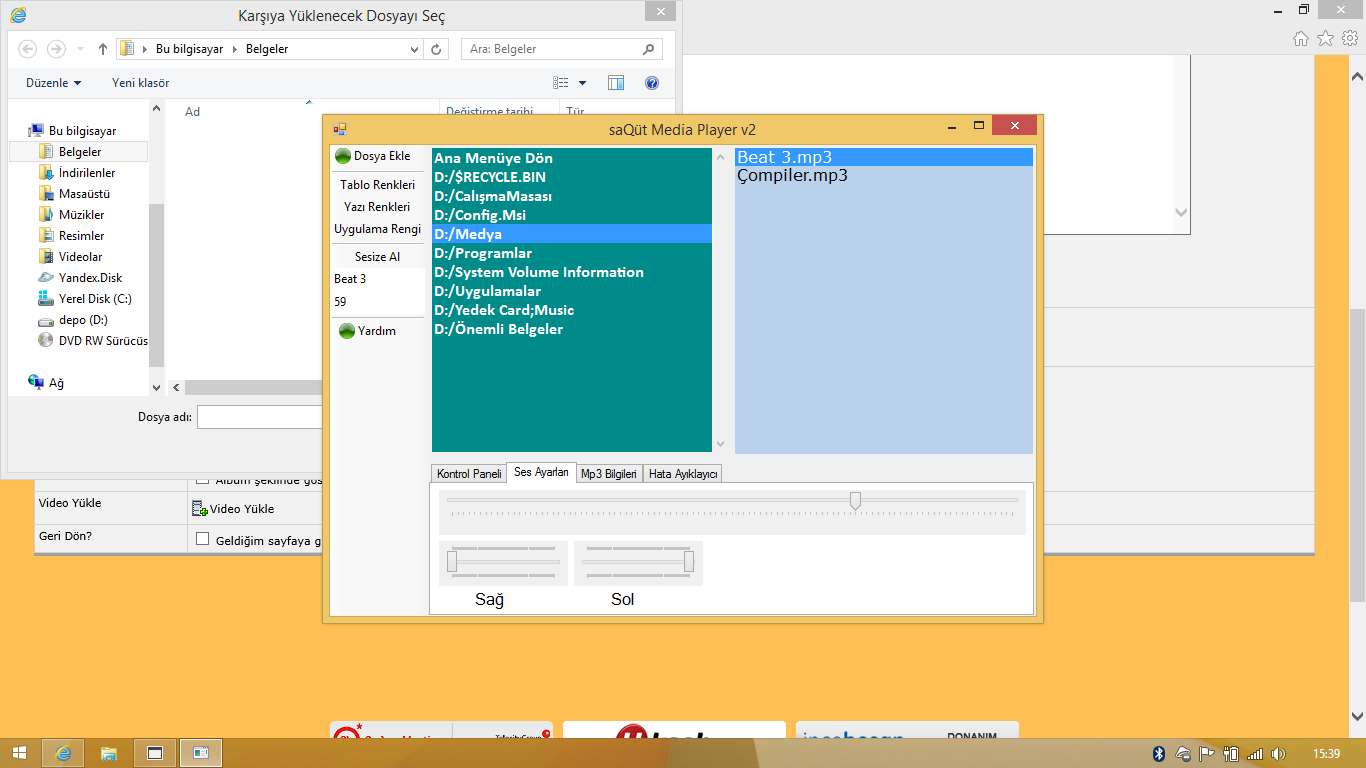Screen dimensions: 1366x768
Task: Click the main volume slider thumb
Action: [x=855, y=500]
